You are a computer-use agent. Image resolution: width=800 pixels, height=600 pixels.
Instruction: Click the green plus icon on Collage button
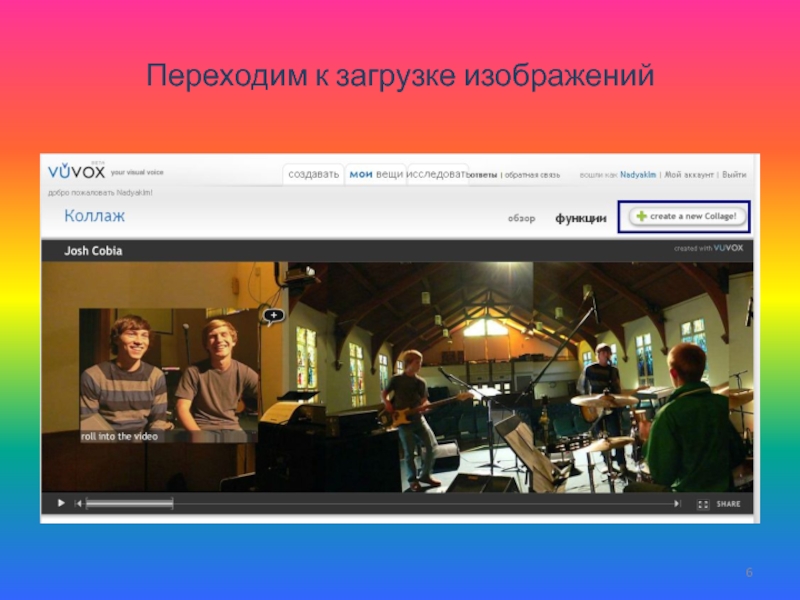click(641, 216)
